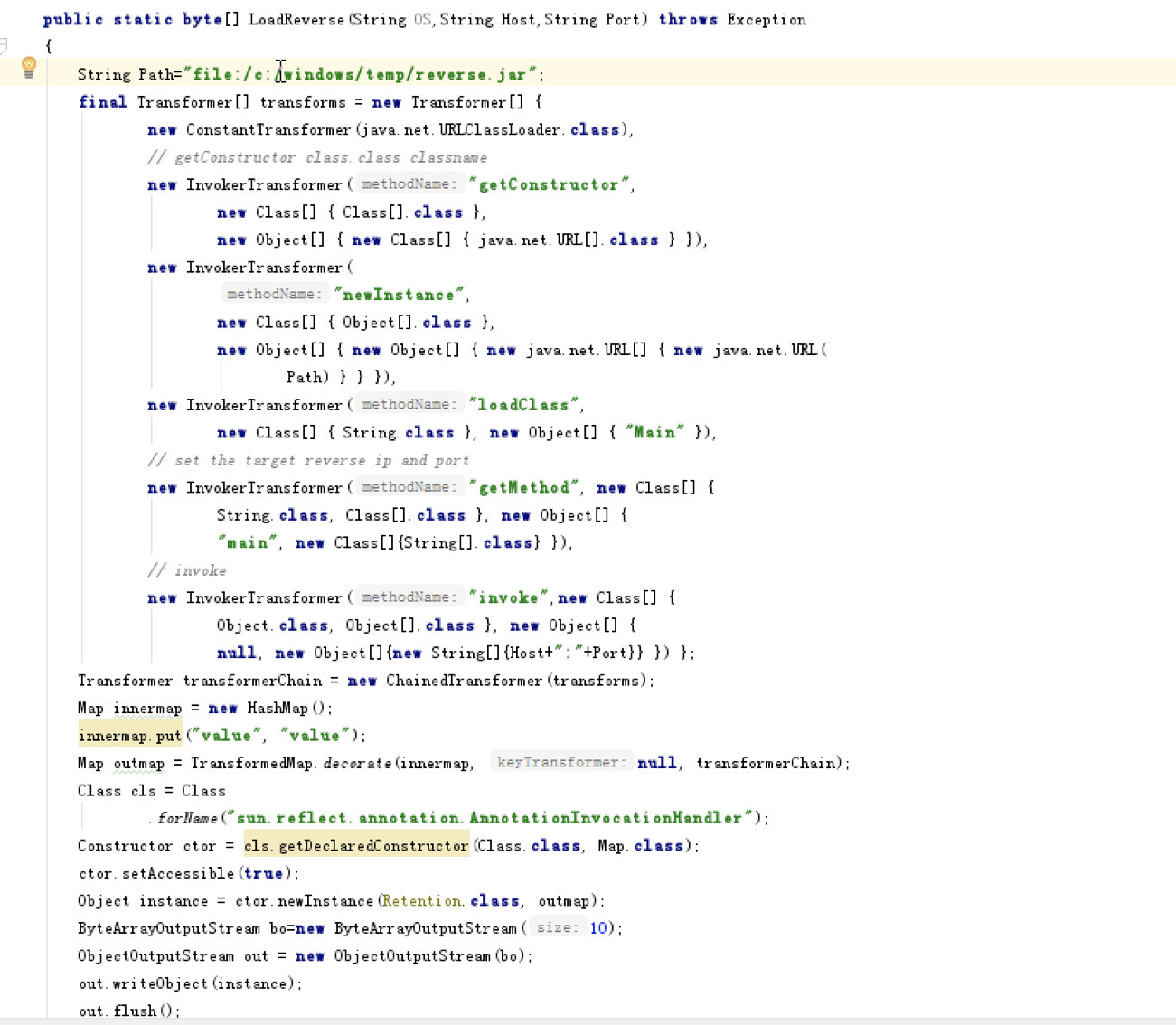
Task: Click the true keyword in setAccessible
Action: coord(263,873)
